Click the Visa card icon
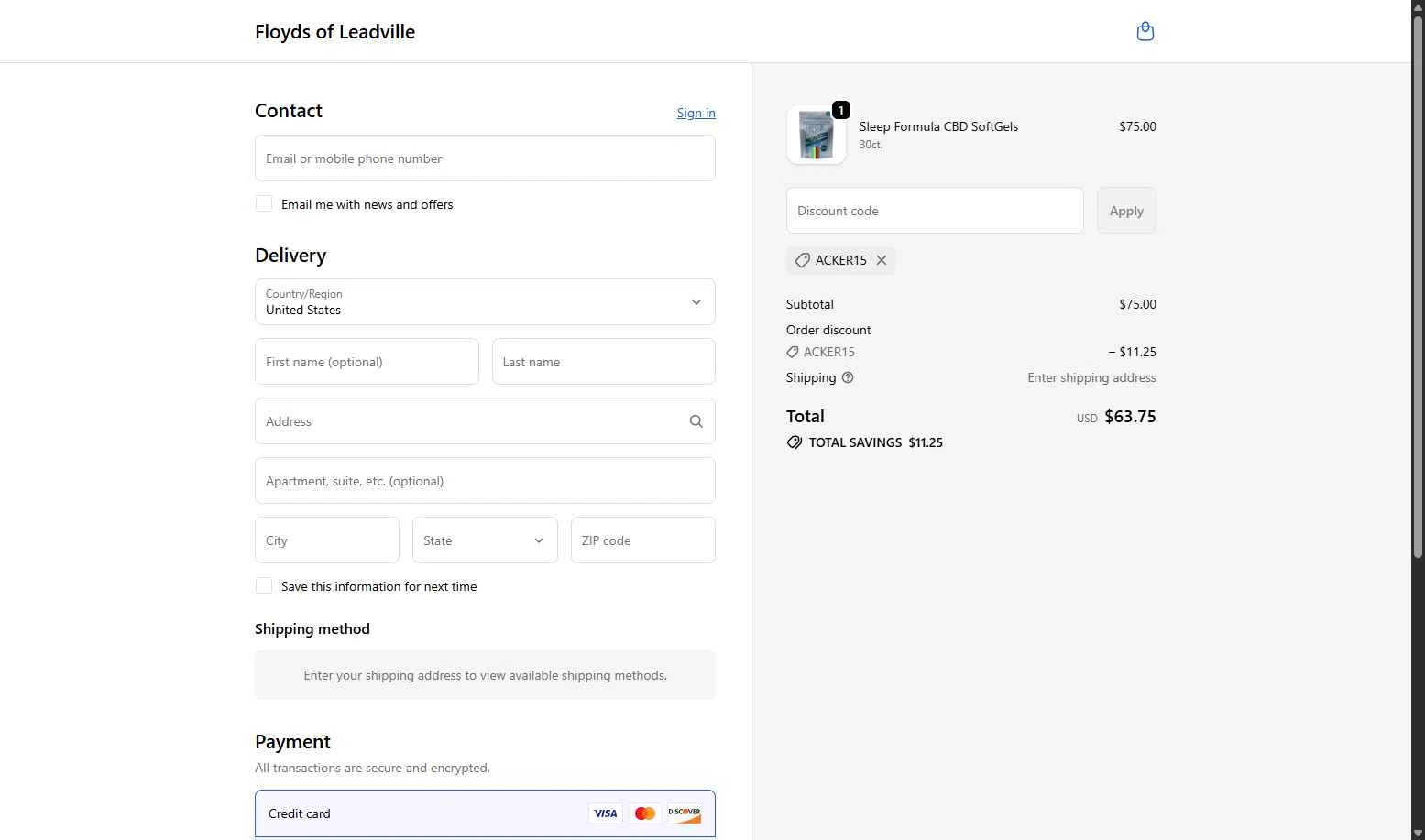 click(605, 813)
